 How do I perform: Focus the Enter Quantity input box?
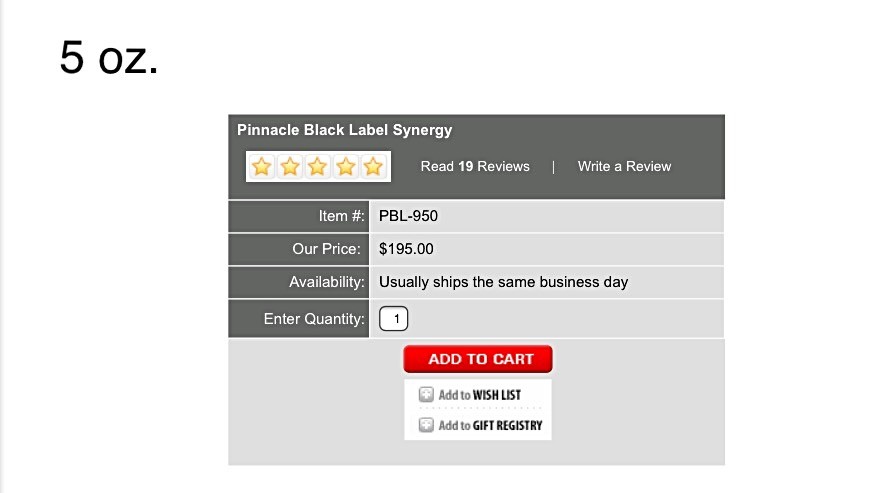pos(394,319)
